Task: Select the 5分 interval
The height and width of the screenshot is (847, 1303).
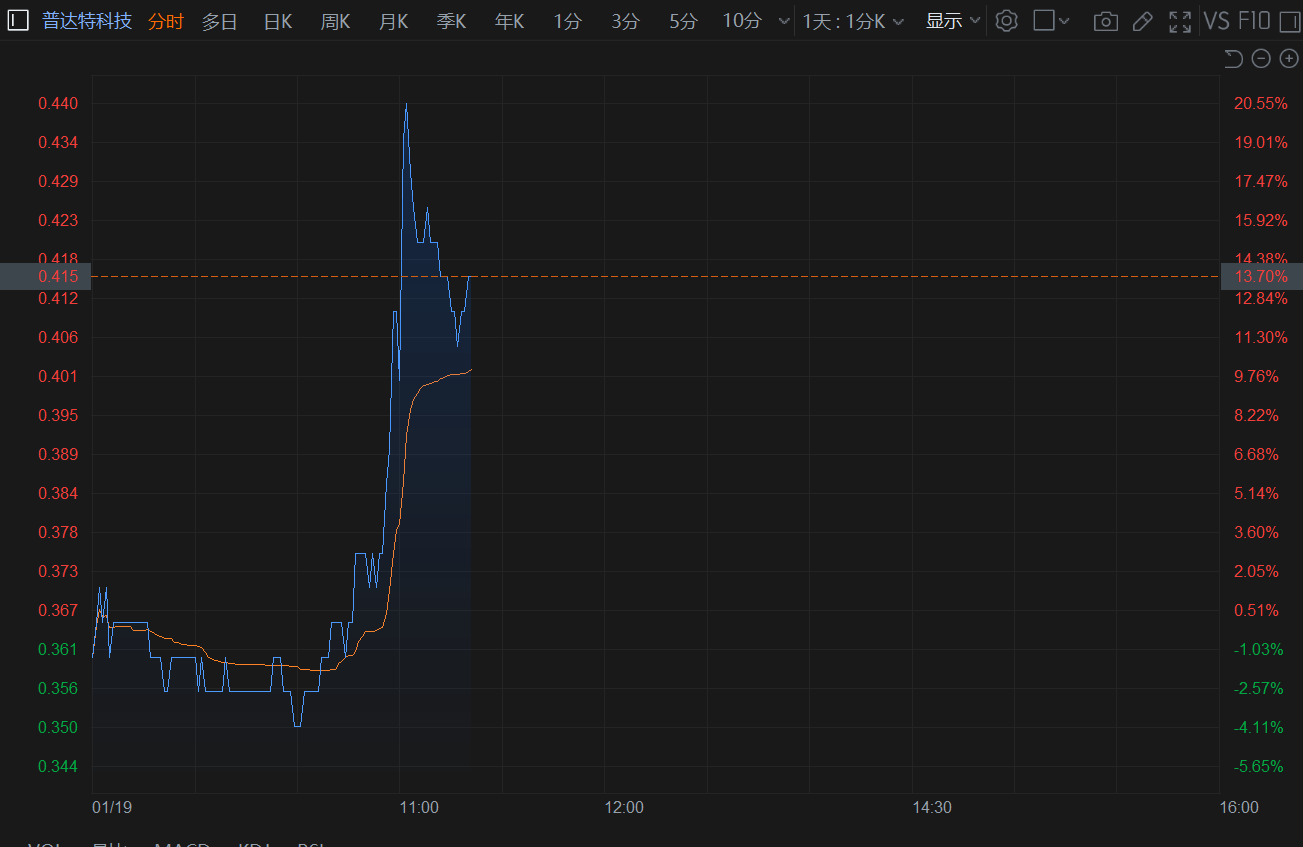Action: pyautogui.click(x=683, y=21)
